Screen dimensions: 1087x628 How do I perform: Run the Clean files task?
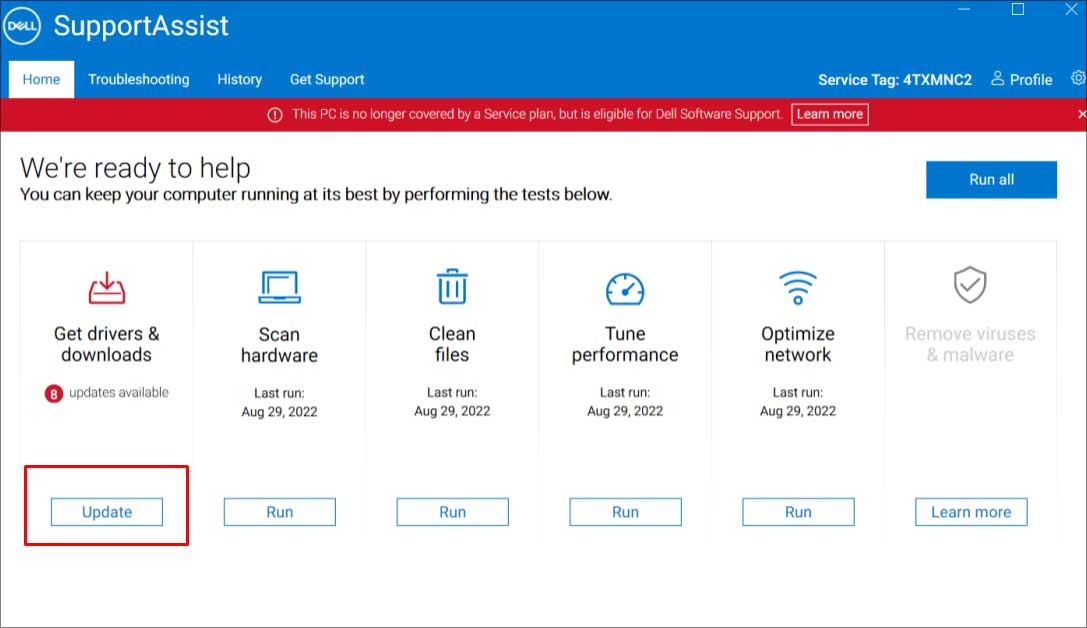click(x=453, y=512)
